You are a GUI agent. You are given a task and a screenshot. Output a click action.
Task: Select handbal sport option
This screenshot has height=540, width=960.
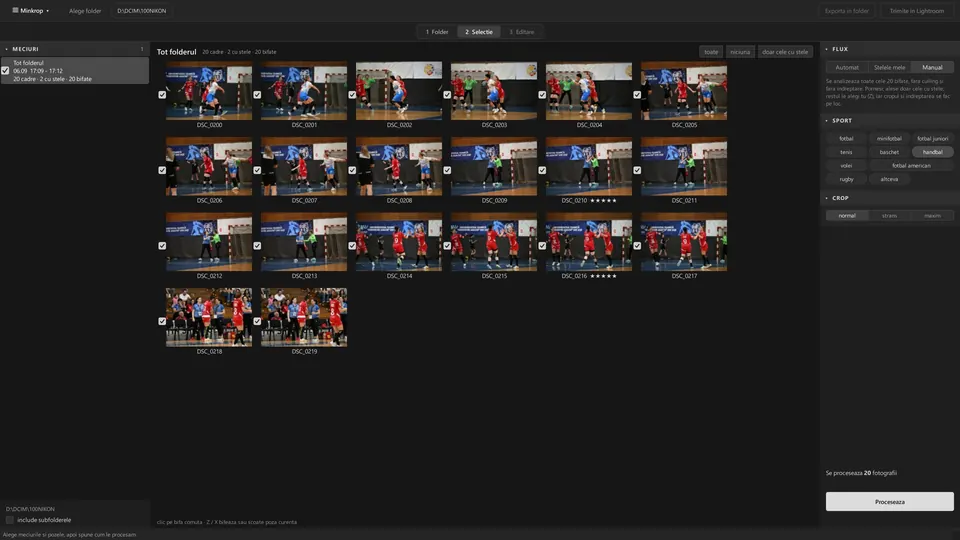tap(932, 152)
